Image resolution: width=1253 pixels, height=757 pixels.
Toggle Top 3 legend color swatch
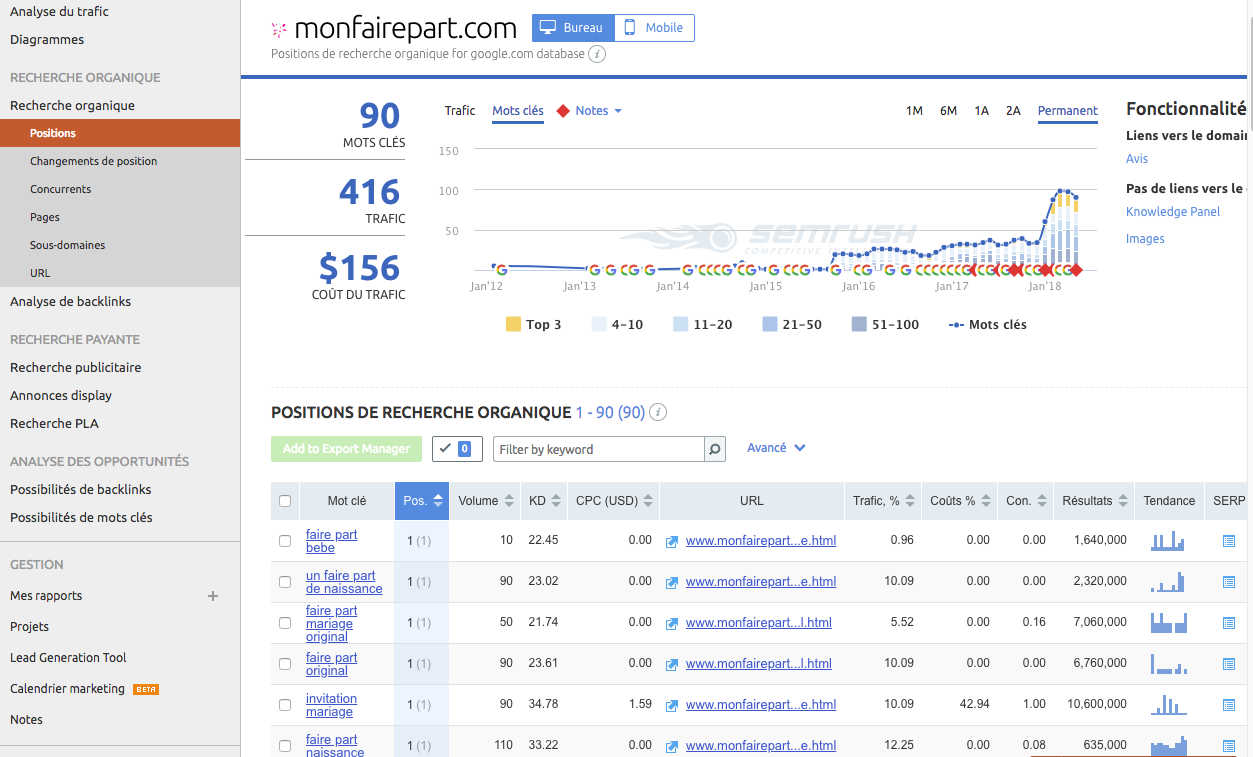tap(513, 324)
